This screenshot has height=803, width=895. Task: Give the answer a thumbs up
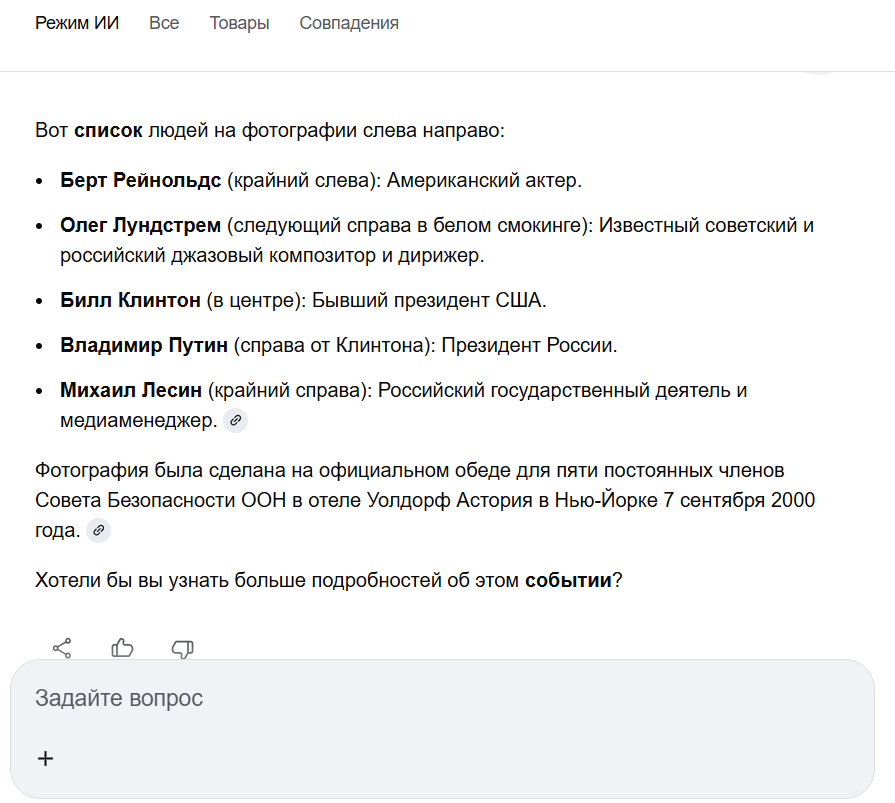tap(123, 648)
